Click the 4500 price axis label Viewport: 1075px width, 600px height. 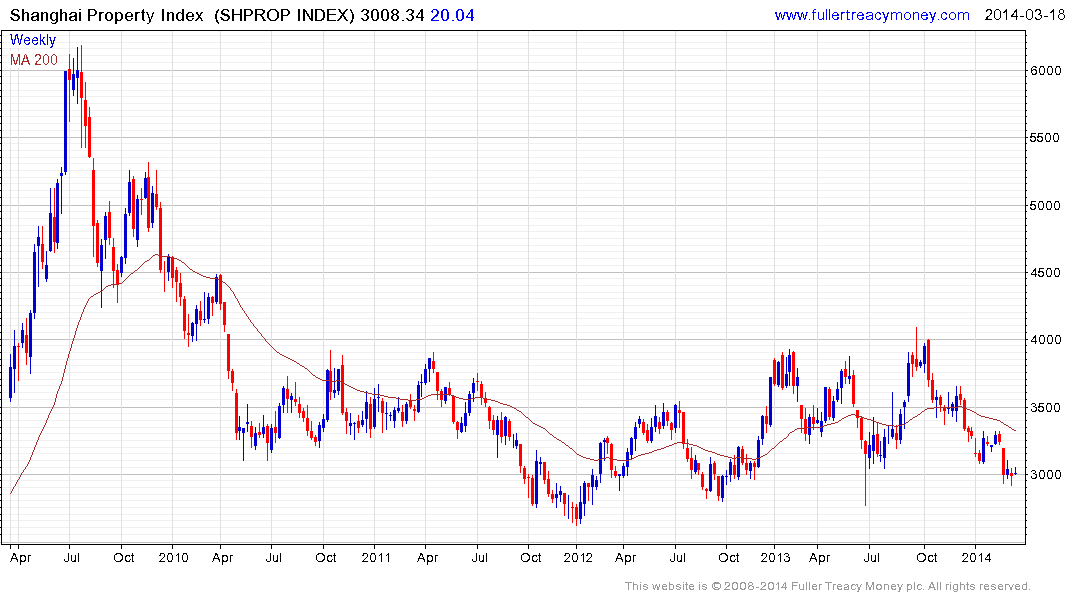pos(1046,273)
